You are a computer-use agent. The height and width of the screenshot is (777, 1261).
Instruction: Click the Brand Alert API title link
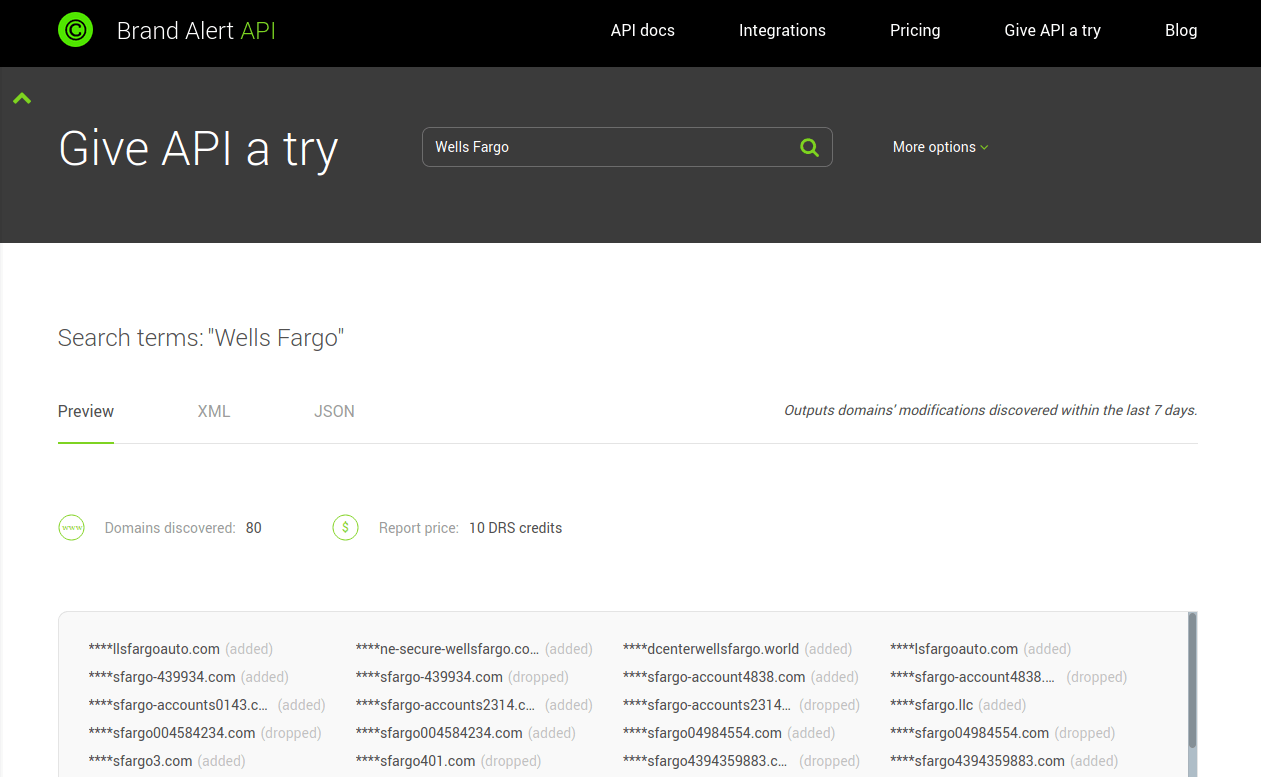[196, 30]
